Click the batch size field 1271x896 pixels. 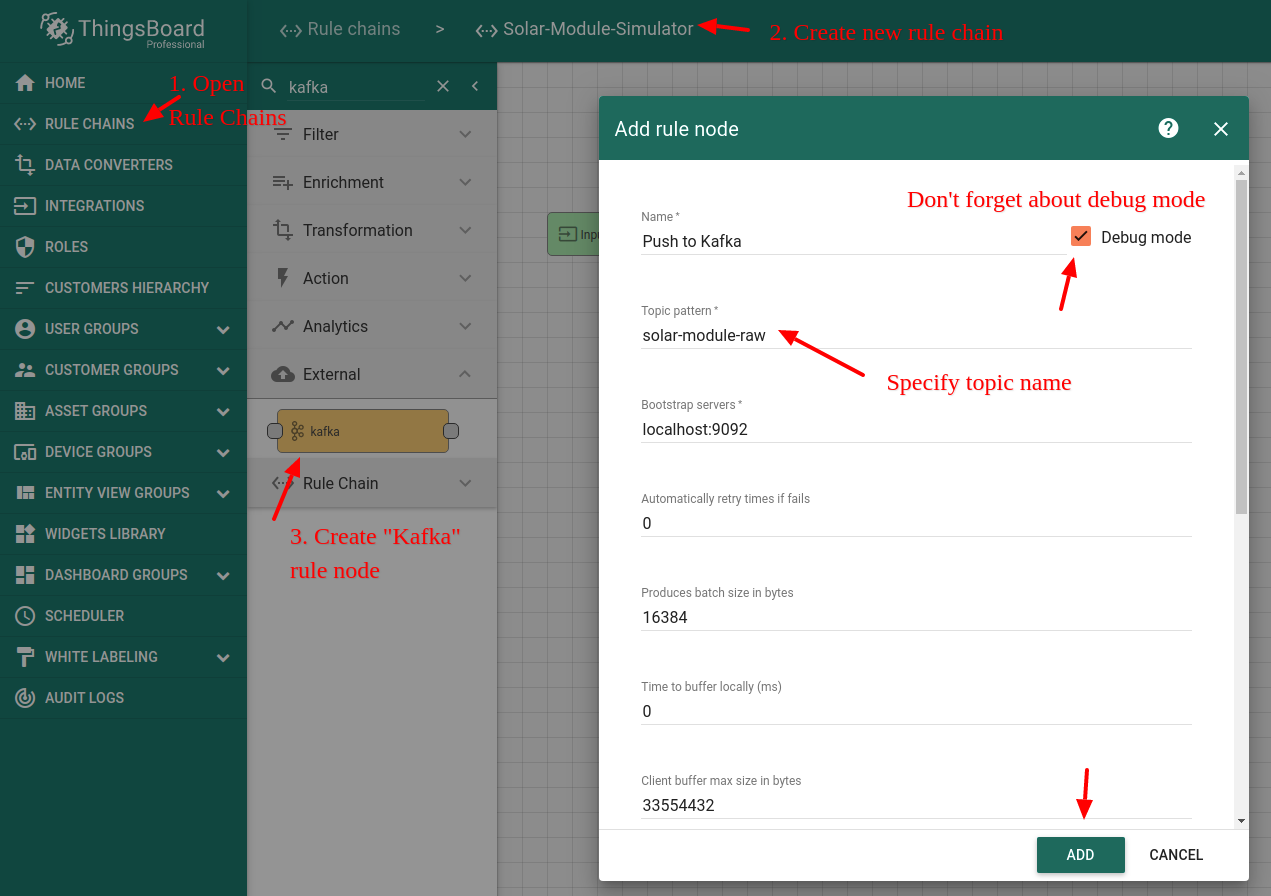(x=916, y=617)
